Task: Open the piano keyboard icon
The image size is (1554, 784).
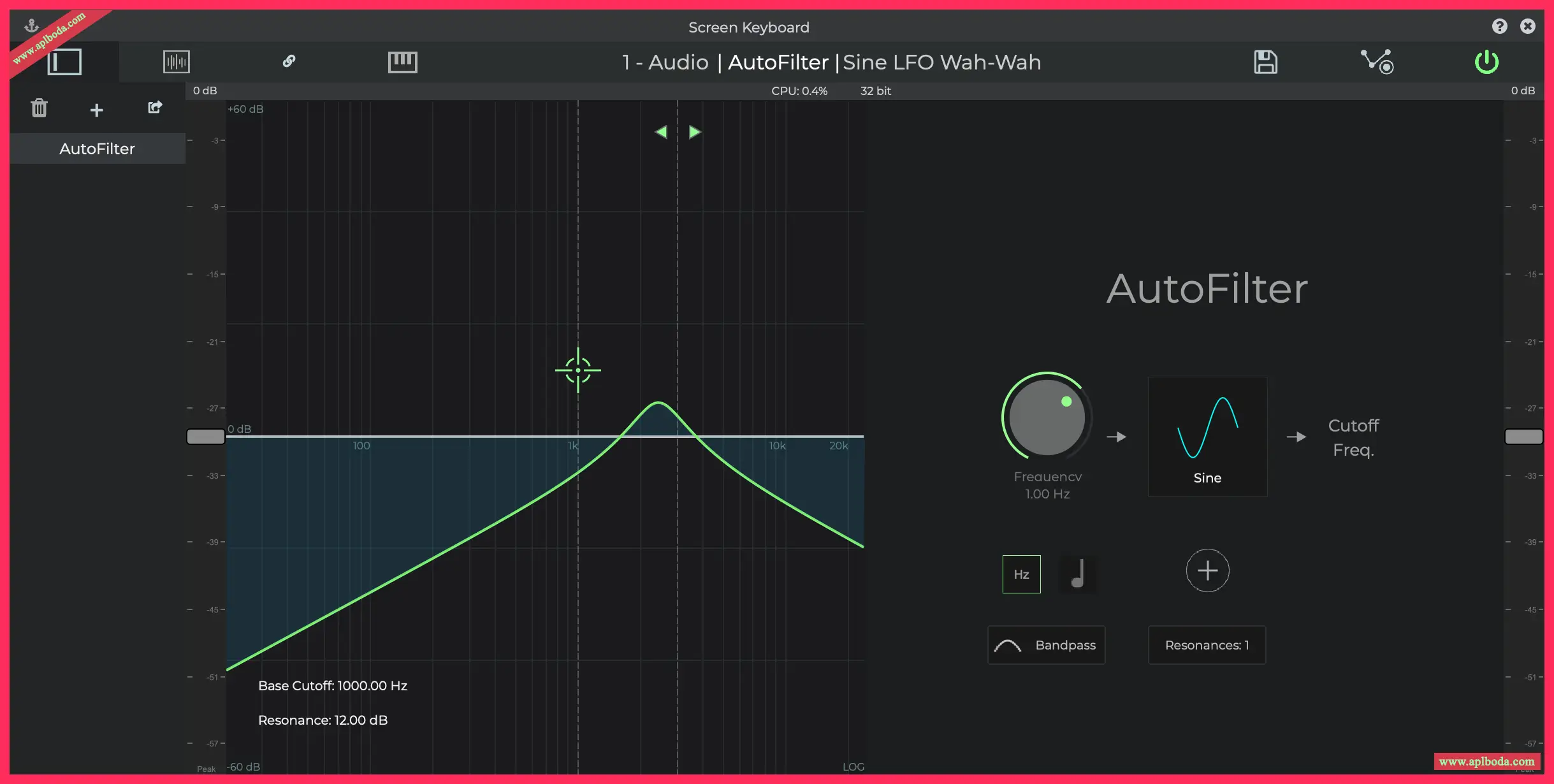Action: (402, 62)
